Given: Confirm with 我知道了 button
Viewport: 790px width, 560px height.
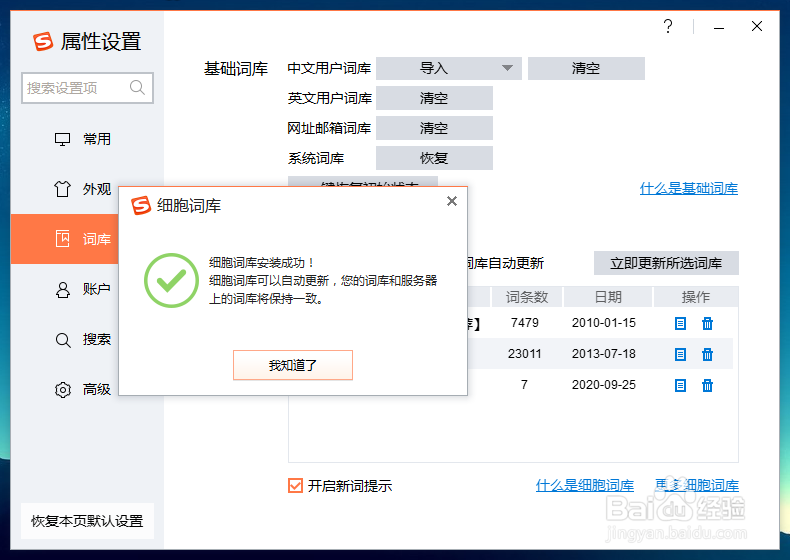Looking at the screenshot, I should 293,365.
